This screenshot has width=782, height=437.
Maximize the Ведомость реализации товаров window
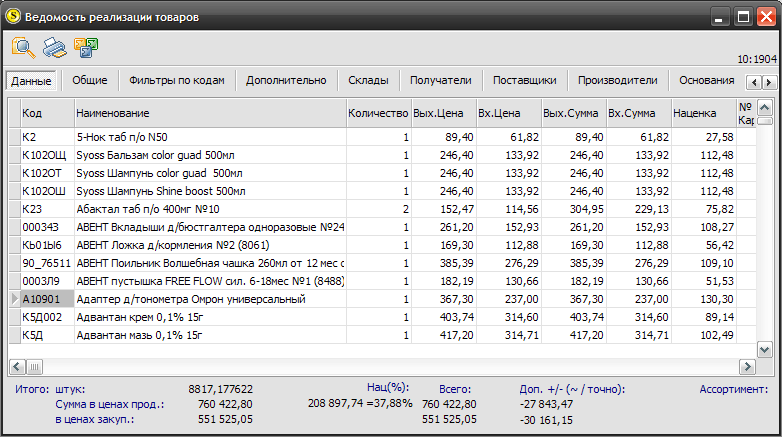pos(743,17)
